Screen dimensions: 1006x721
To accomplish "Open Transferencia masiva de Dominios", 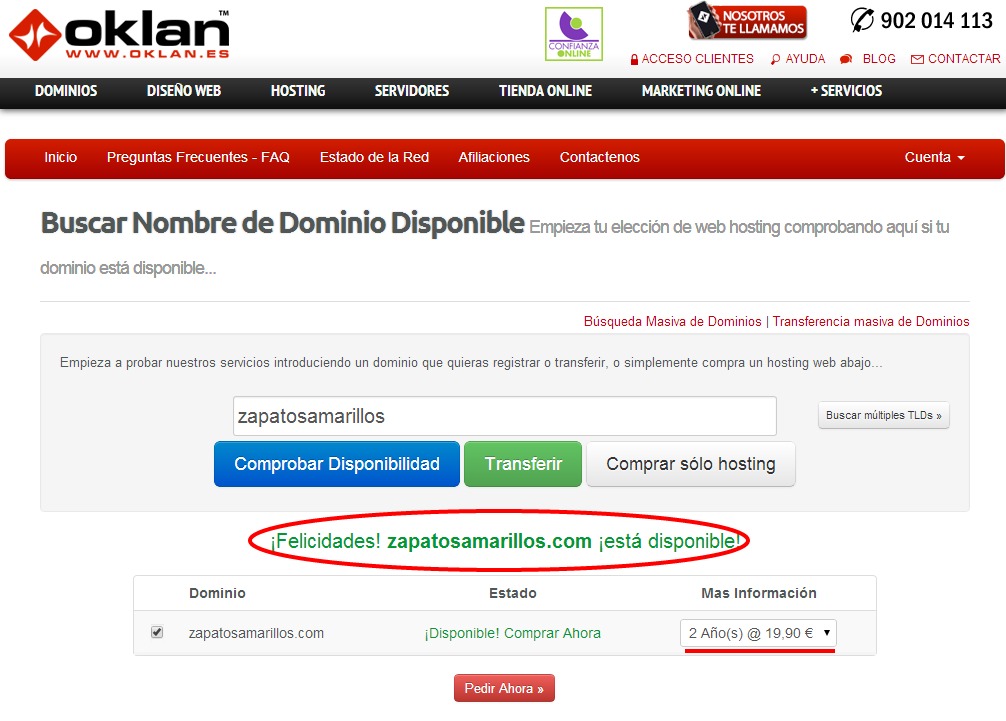I will pos(871,321).
